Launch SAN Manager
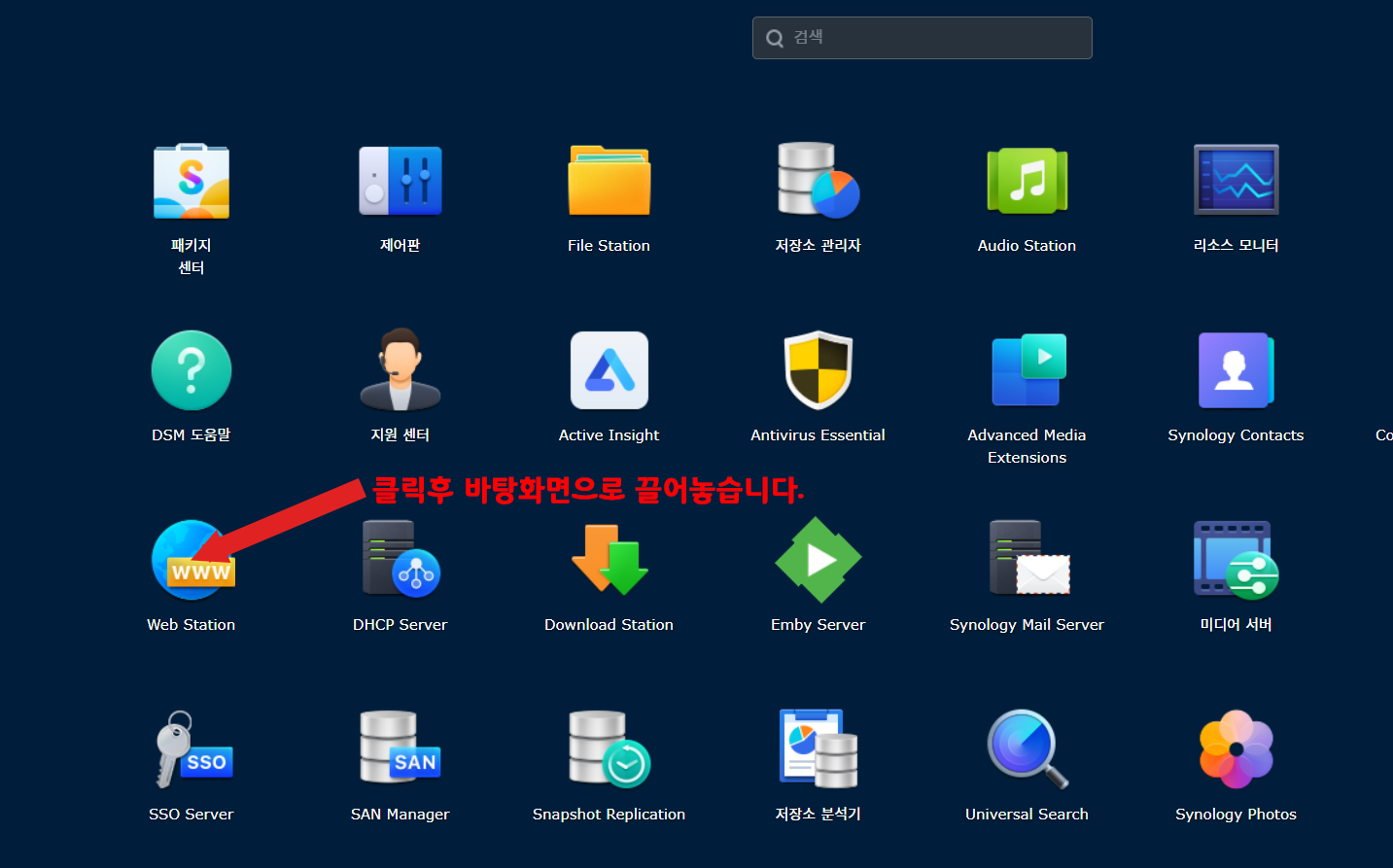The image size is (1393, 868). 400,748
